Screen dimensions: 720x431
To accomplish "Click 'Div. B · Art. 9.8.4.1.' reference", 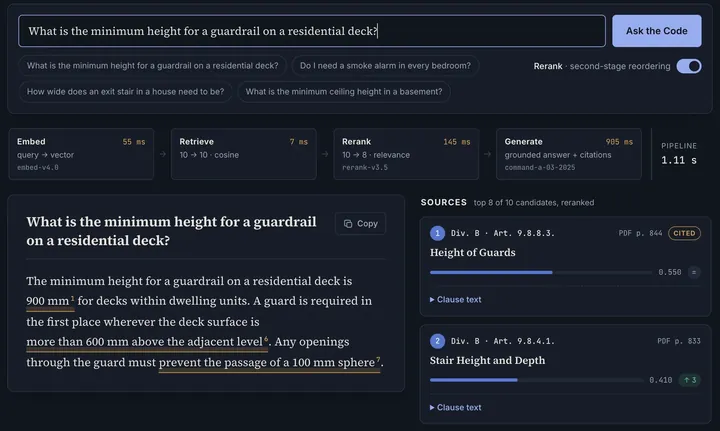I will click(502, 341).
